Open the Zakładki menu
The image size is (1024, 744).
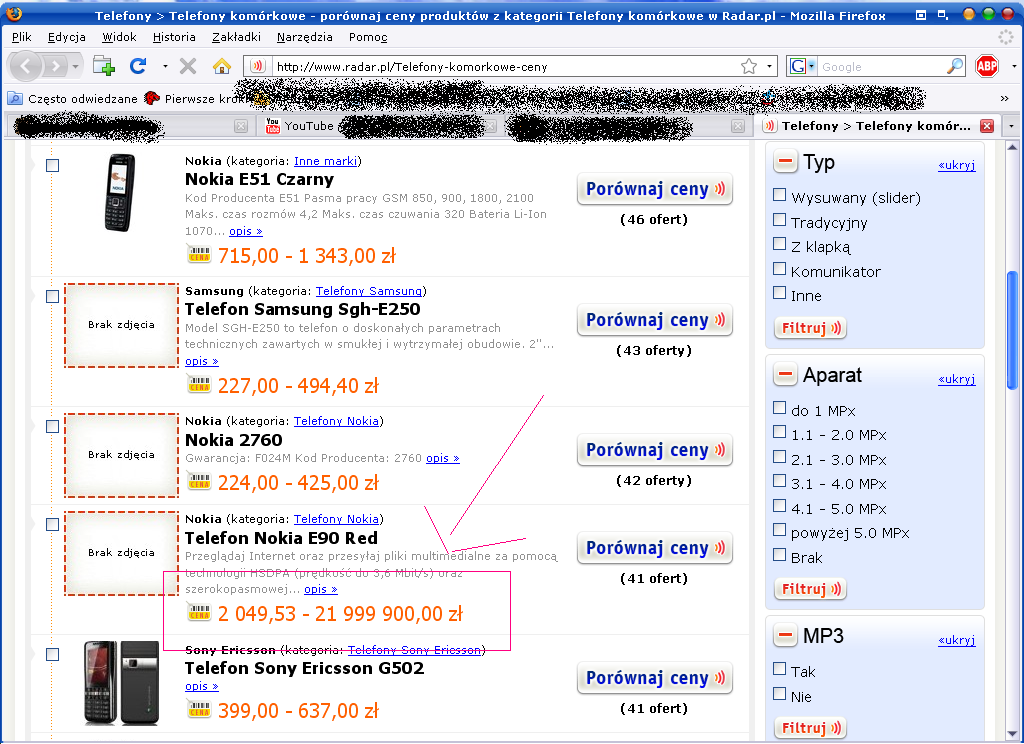pyautogui.click(x=236, y=37)
